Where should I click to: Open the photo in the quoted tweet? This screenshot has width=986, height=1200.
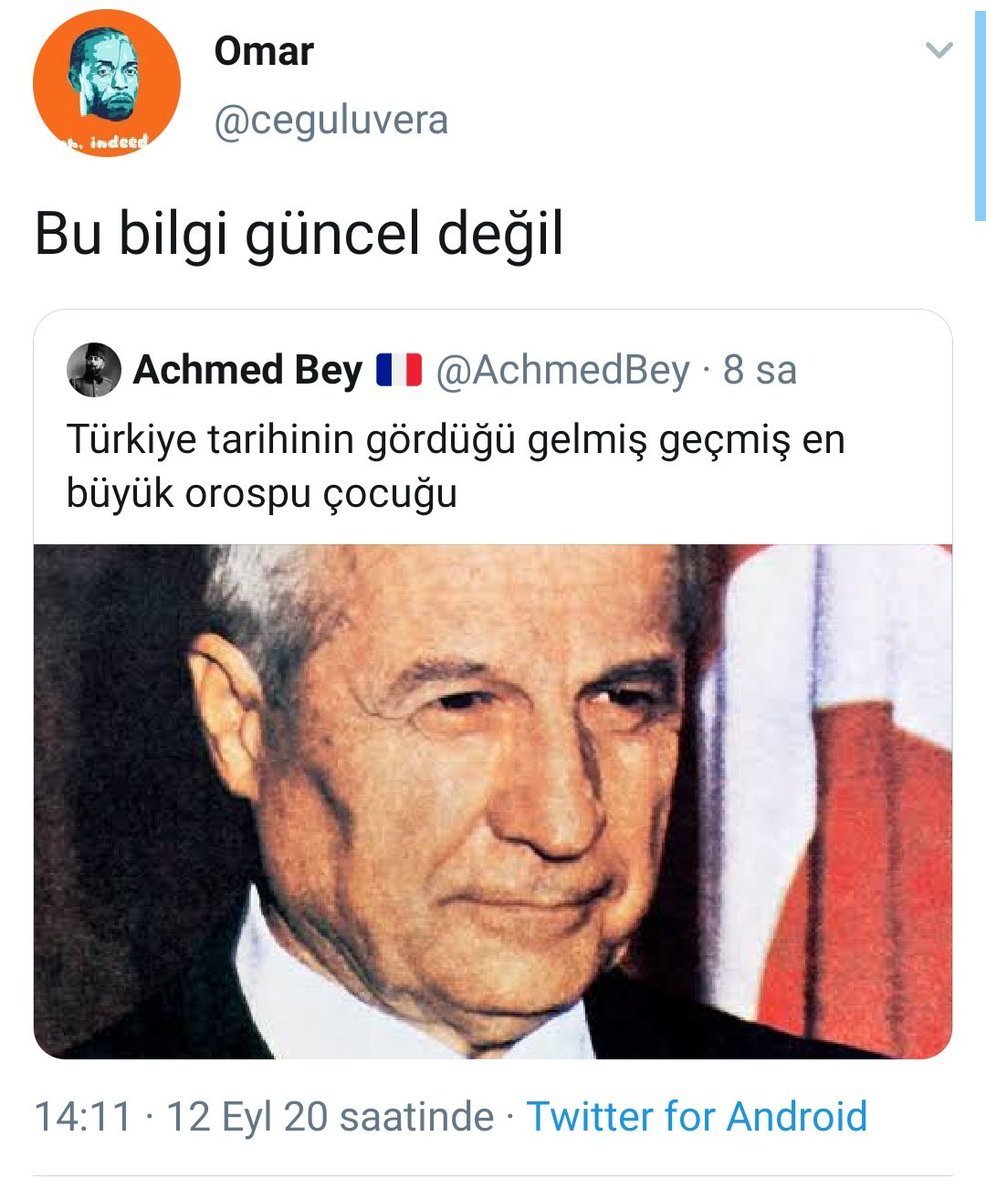click(x=493, y=801)
